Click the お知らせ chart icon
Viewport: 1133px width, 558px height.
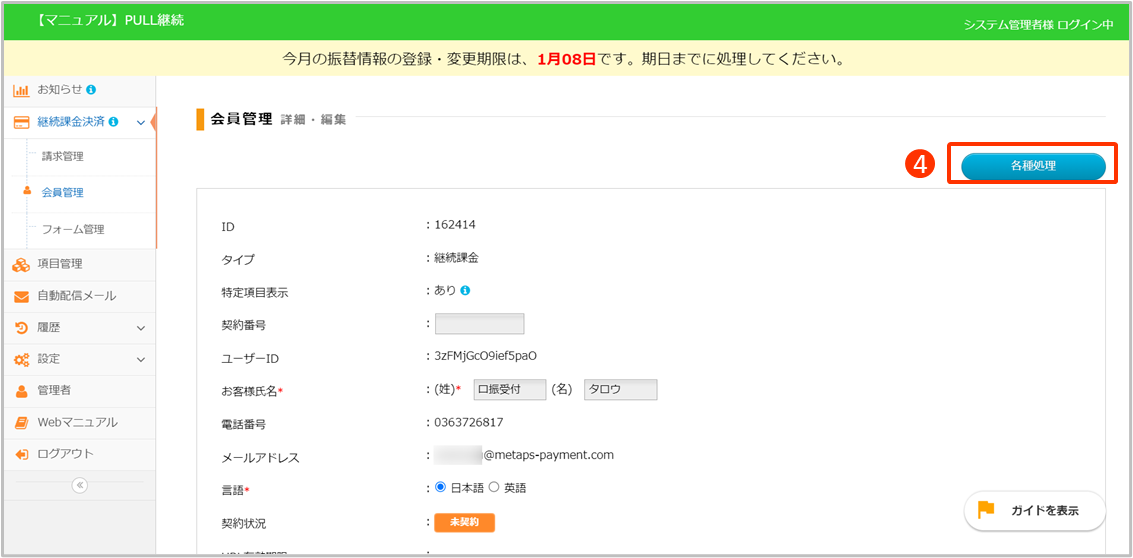[21, 90]
